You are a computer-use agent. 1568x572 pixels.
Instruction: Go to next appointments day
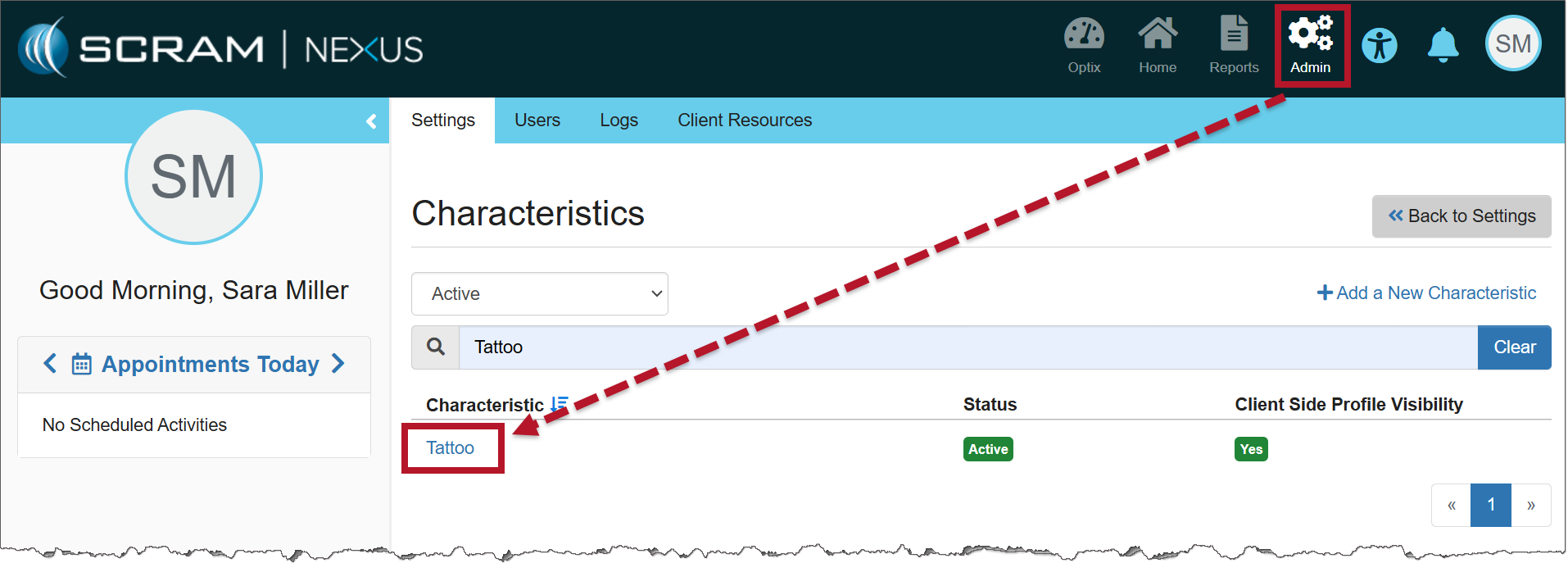pos(338,364)
